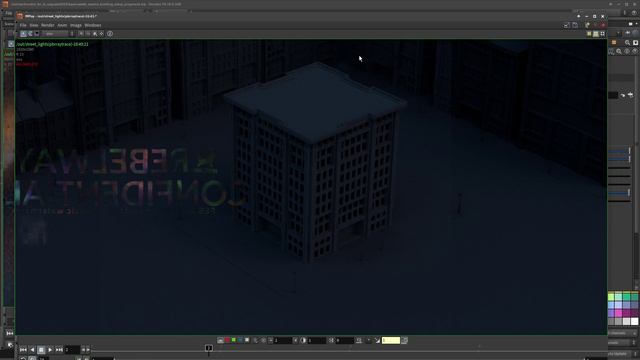The height and width of the screenshot is (360, 640).
Task: Stop playback with the square button
Action: tap(41, 350)
